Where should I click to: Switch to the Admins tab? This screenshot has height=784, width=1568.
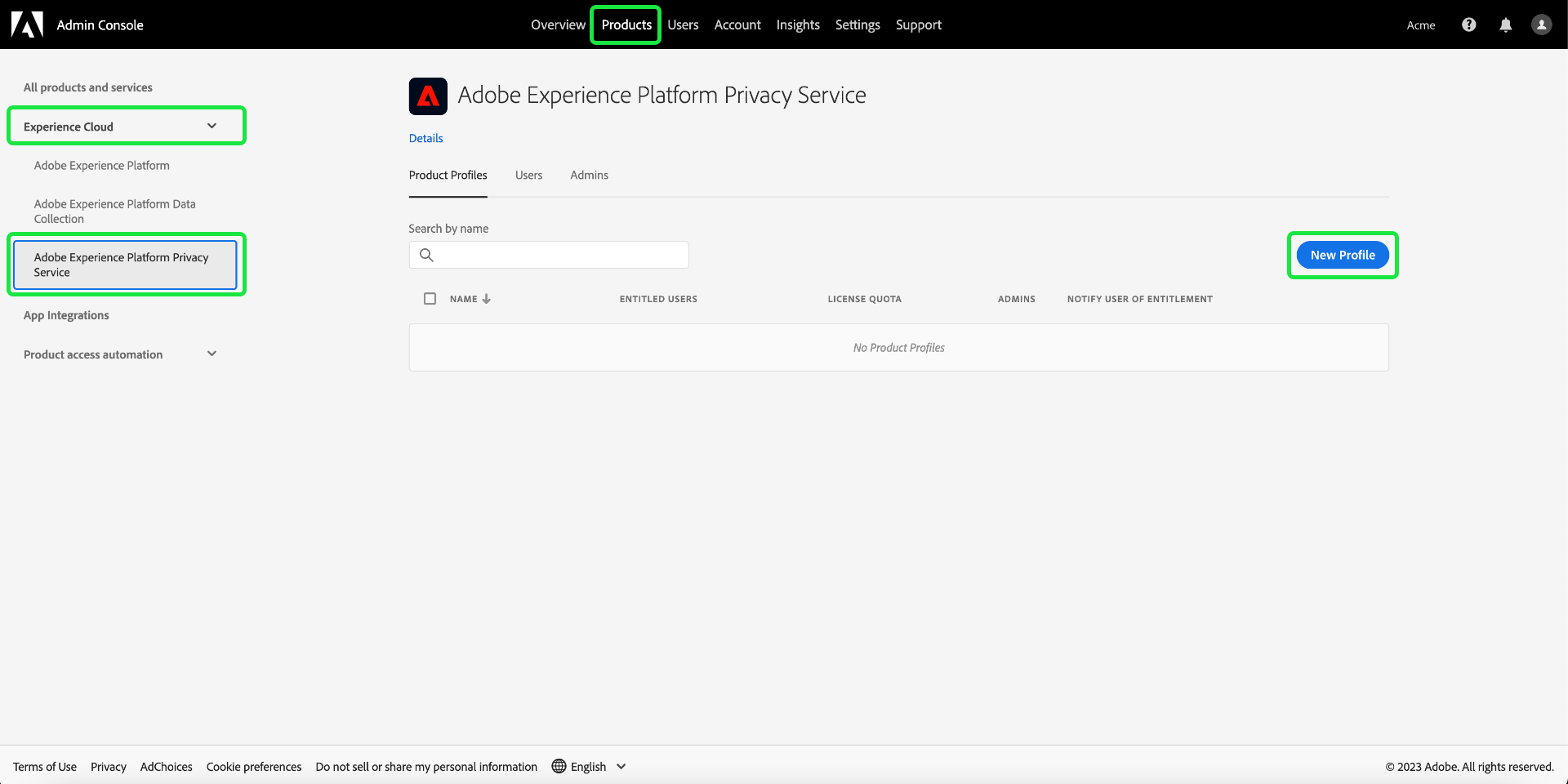(589, 175)
